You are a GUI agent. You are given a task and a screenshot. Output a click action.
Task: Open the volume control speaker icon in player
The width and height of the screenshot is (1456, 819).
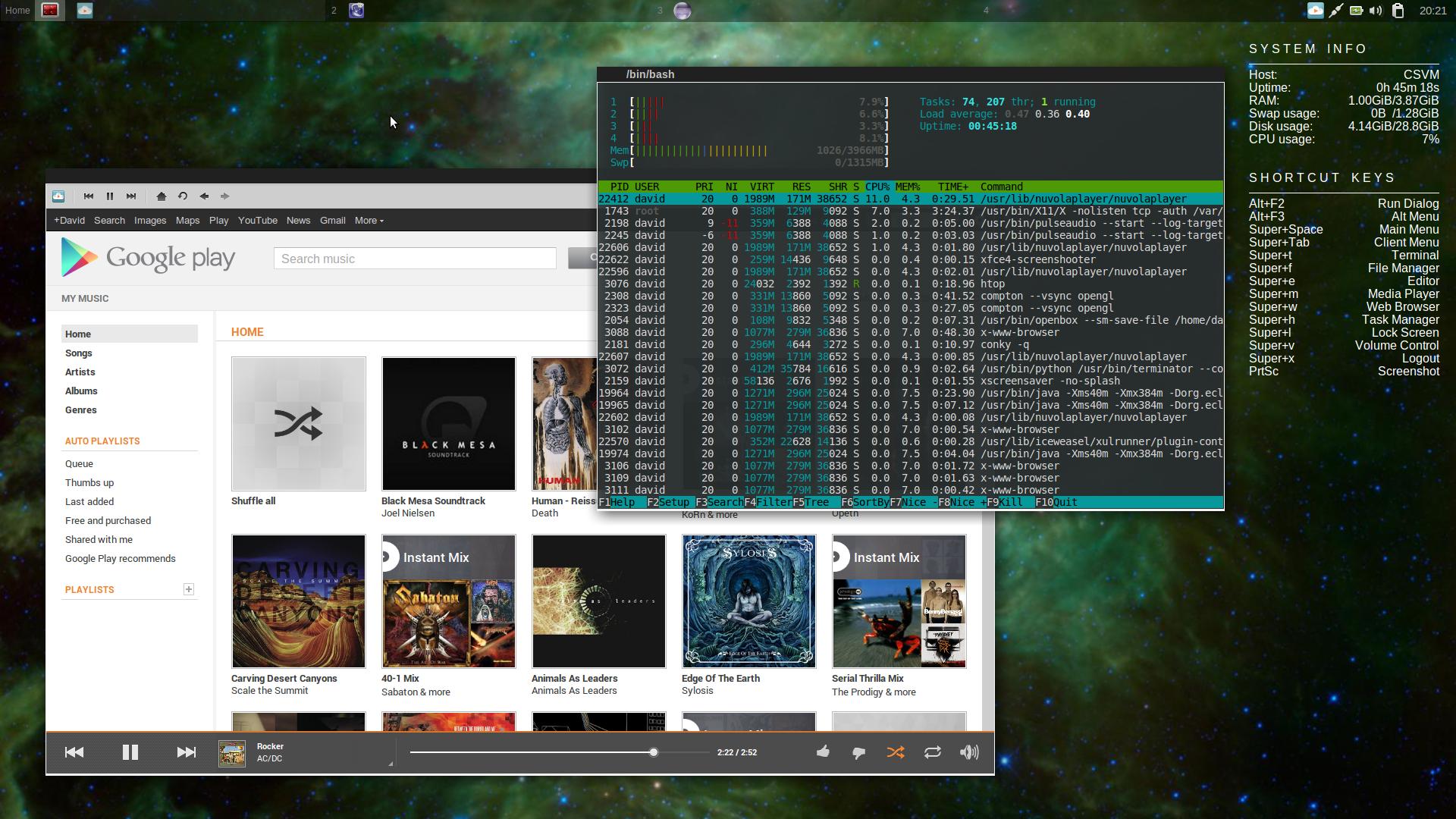pos(969,752)
